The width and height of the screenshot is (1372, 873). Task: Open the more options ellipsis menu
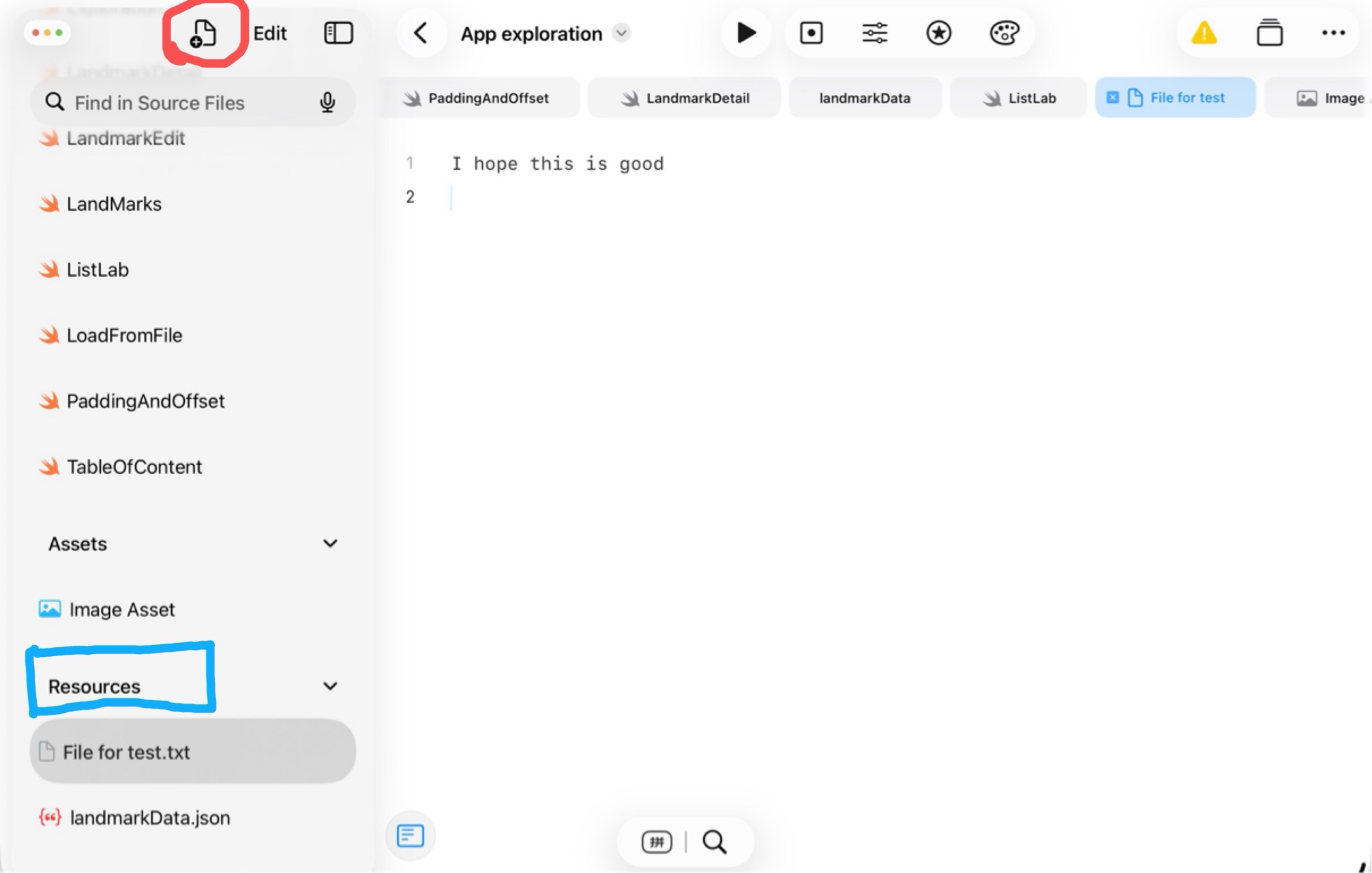(x=1333, y=33)
